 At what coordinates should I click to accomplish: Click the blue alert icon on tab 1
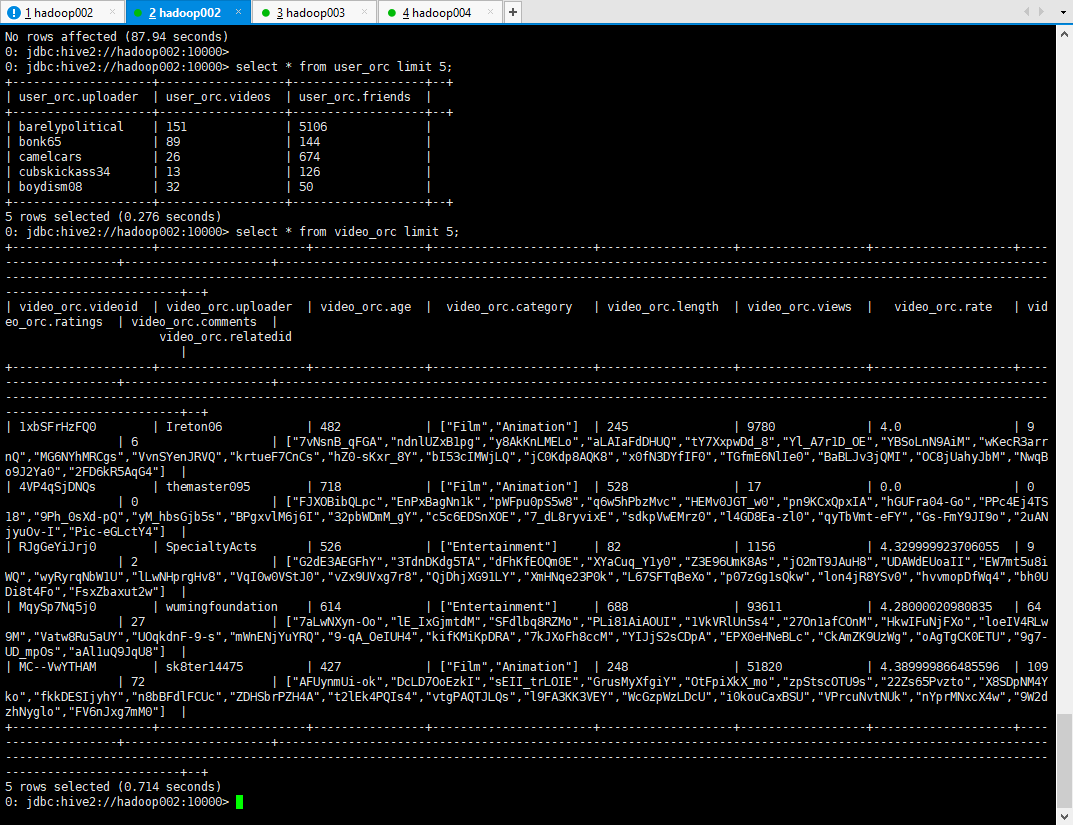tap(14, 12)
